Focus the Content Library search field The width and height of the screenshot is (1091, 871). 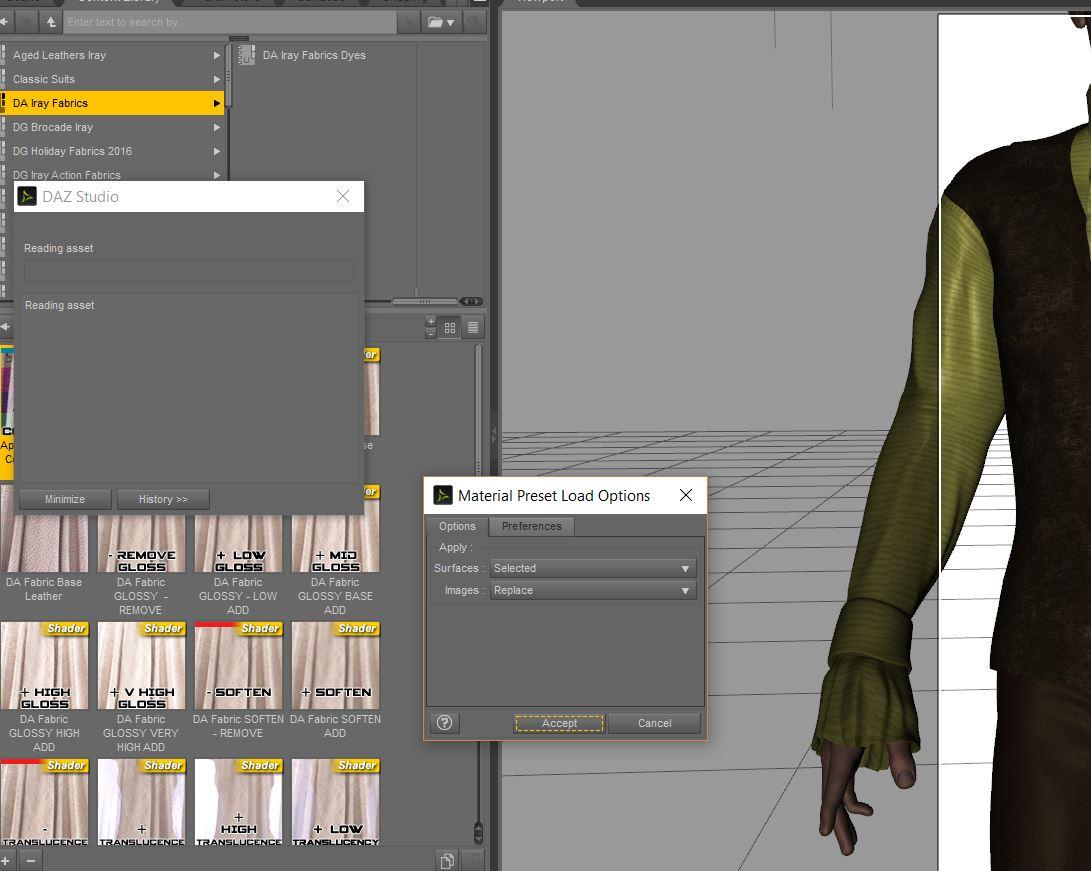pyautogui.click(x=230, y=22)
